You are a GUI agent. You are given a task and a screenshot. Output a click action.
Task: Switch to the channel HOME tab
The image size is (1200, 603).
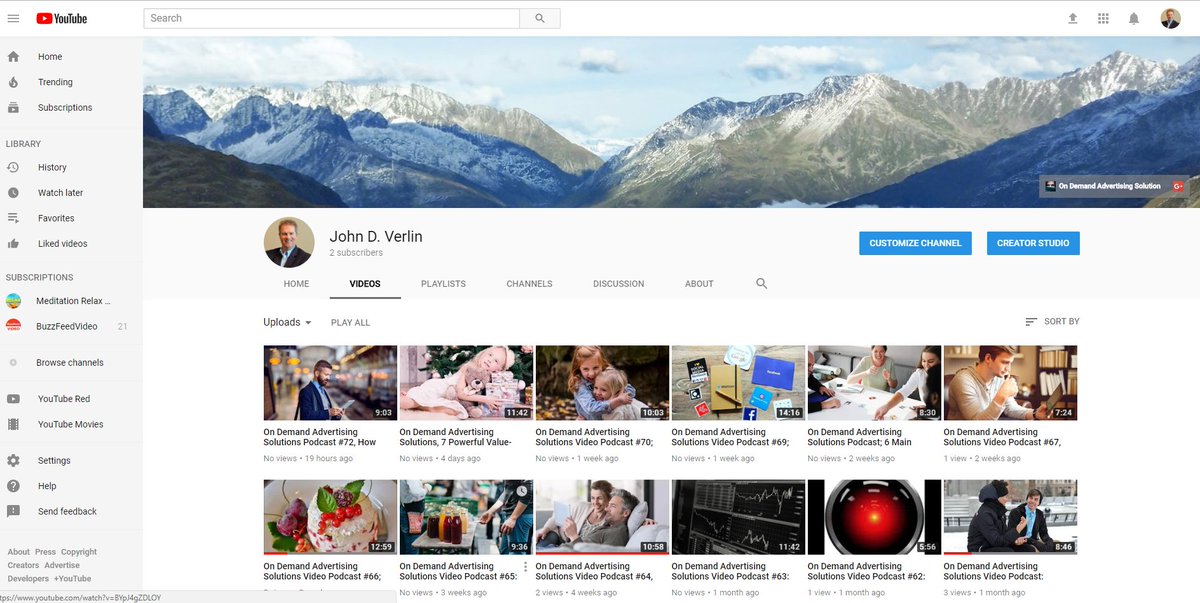[x=296, y=284]
